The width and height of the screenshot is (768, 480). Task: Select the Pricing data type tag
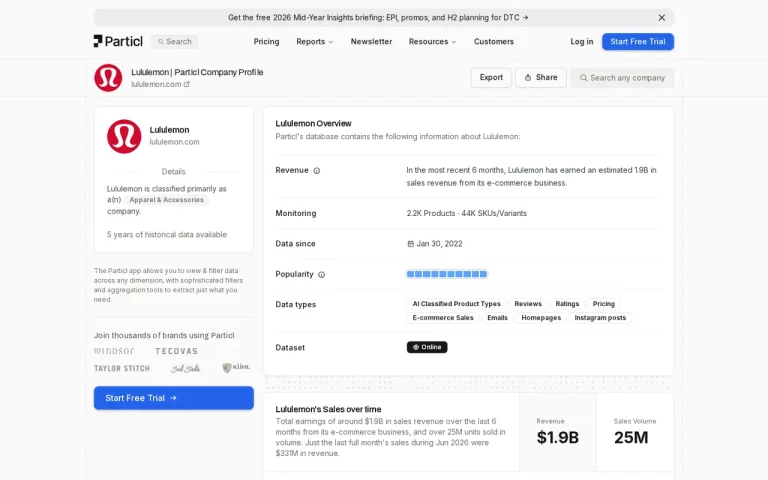click(603, 304)
